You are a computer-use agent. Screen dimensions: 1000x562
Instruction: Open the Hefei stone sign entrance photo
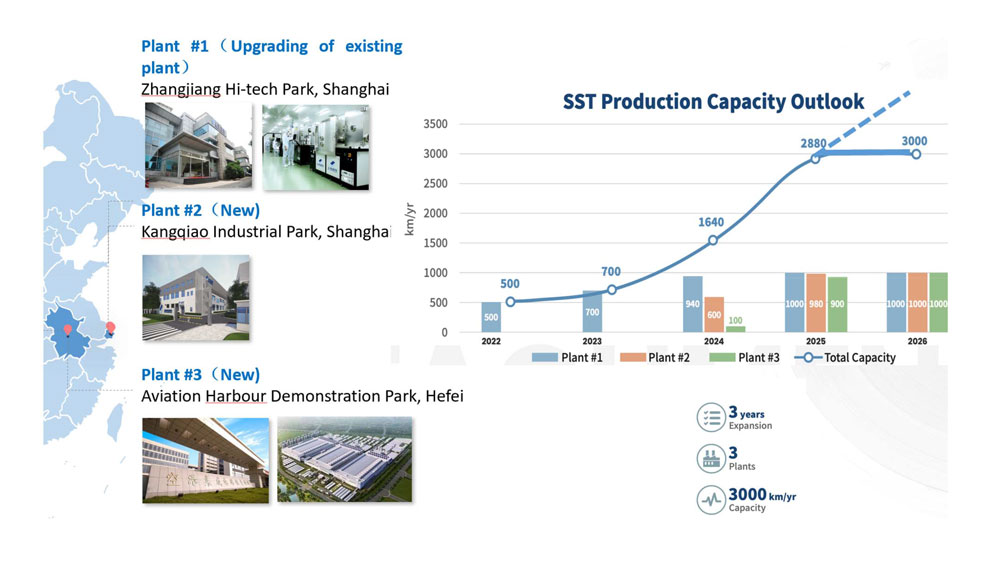[x=205, y=461]
